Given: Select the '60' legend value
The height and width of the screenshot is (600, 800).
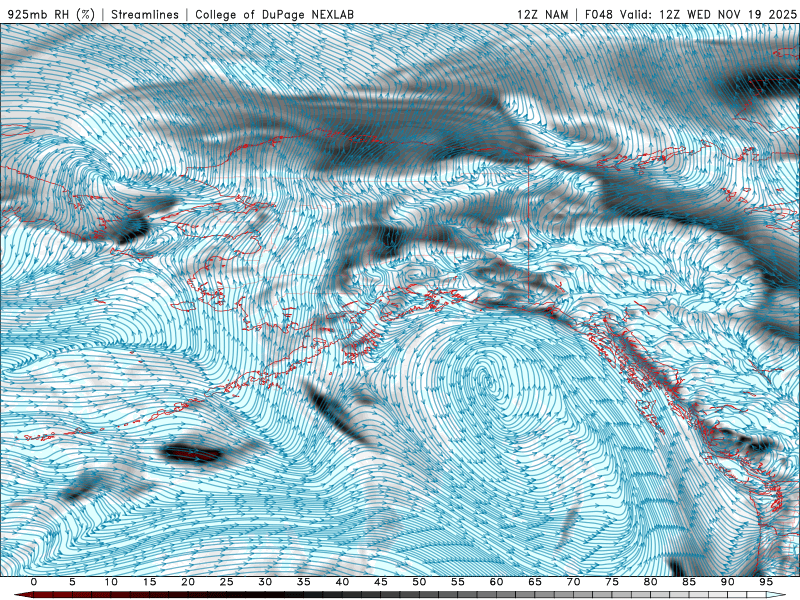Looking at the screenshot, I should [496, 582].
